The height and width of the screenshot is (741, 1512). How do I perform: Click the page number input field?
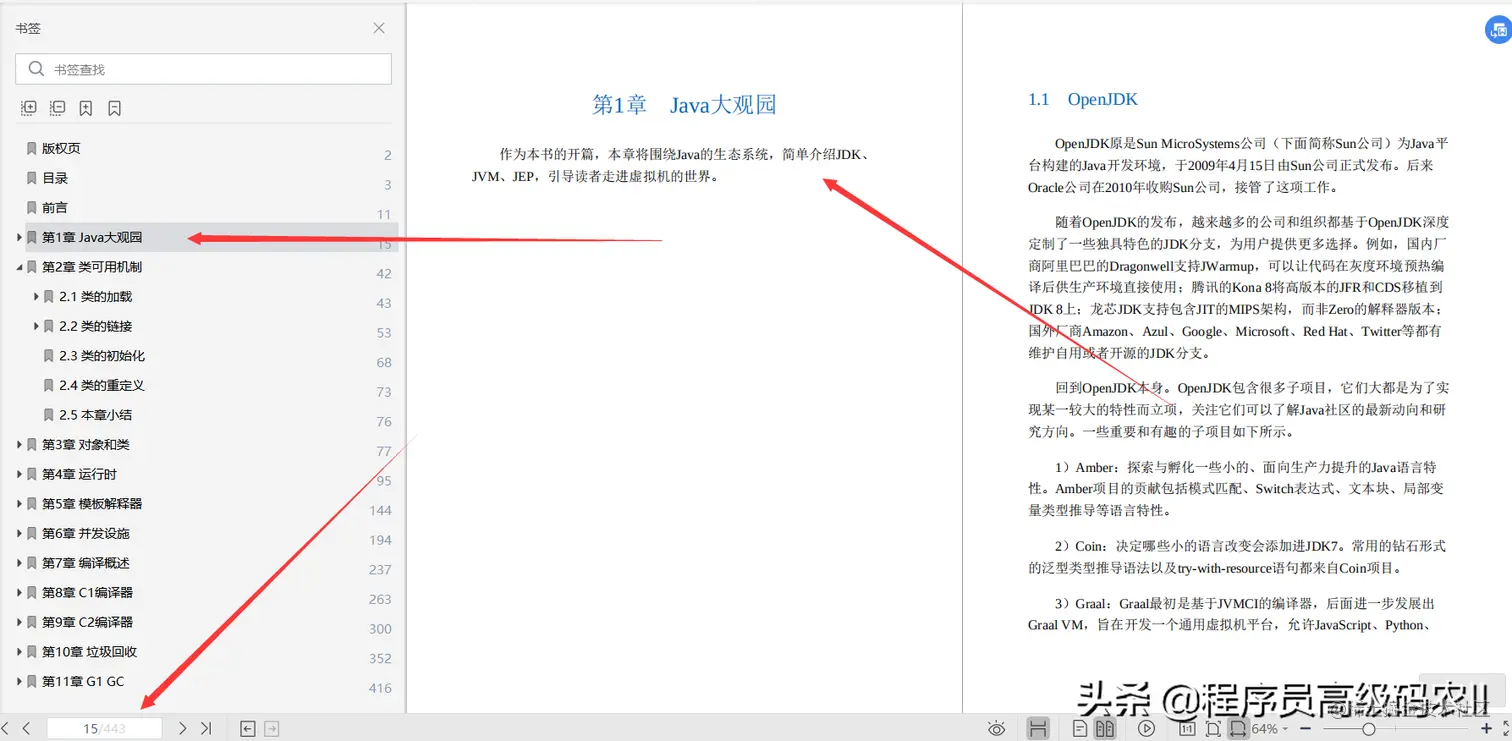coord(105,728)
